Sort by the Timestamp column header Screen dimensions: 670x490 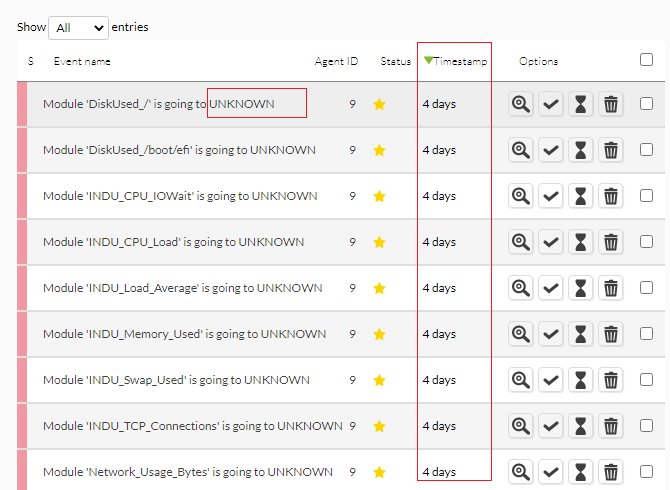click(455, 61)
